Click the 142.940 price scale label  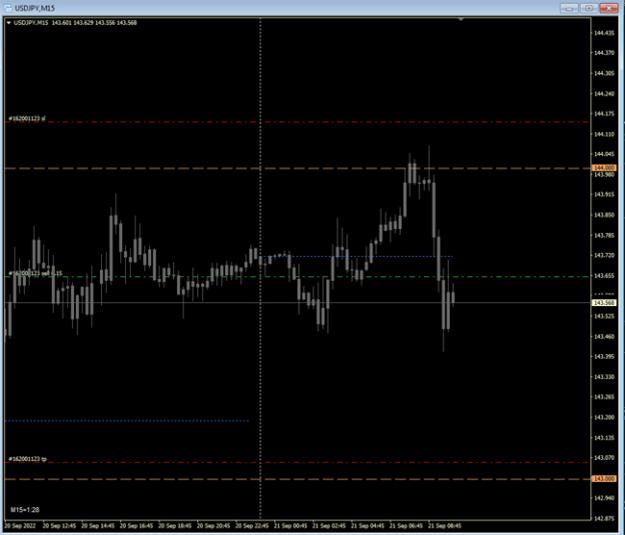pos(604,498)
